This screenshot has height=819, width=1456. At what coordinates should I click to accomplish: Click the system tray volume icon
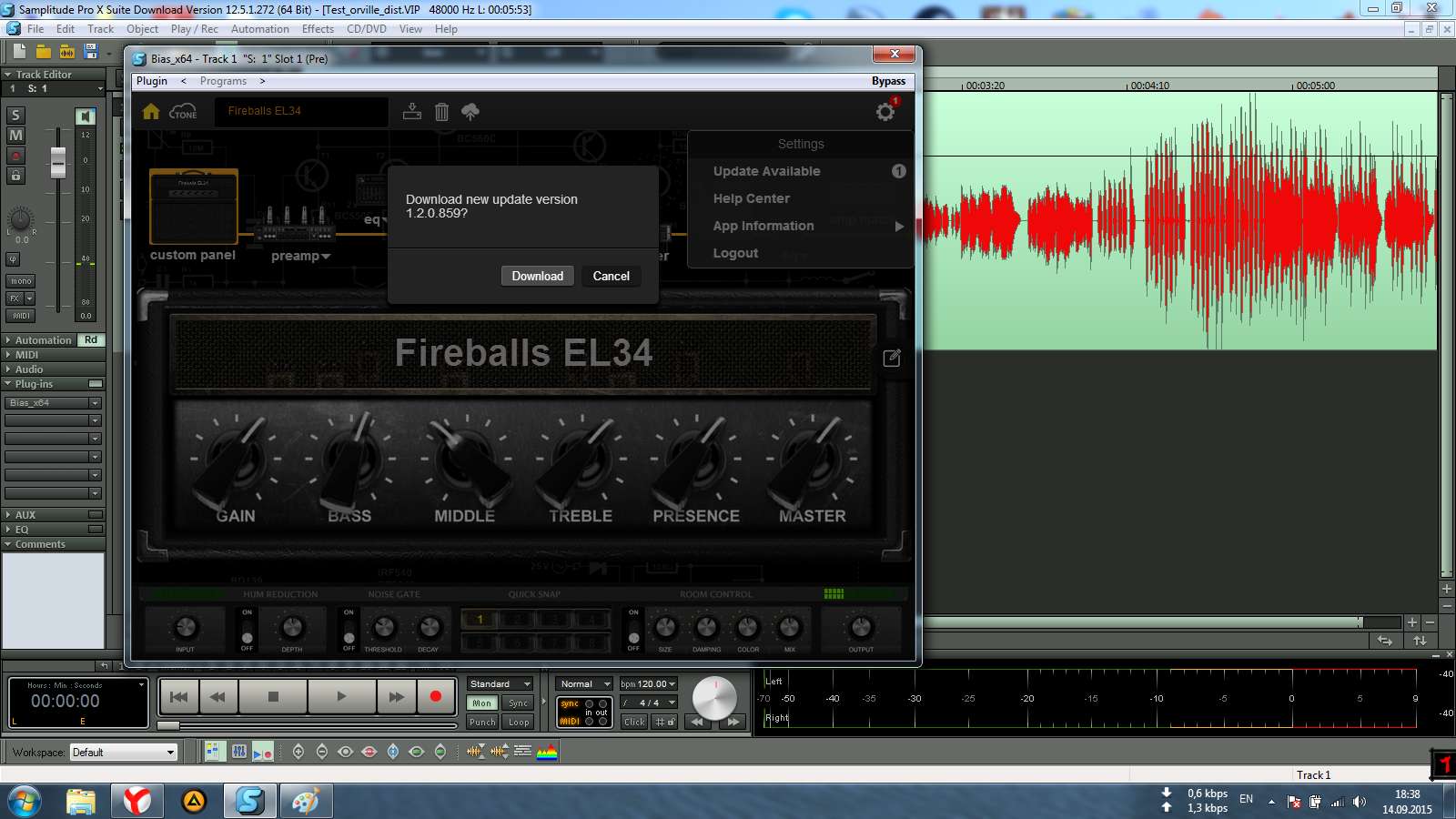[x=1360, y=802]
